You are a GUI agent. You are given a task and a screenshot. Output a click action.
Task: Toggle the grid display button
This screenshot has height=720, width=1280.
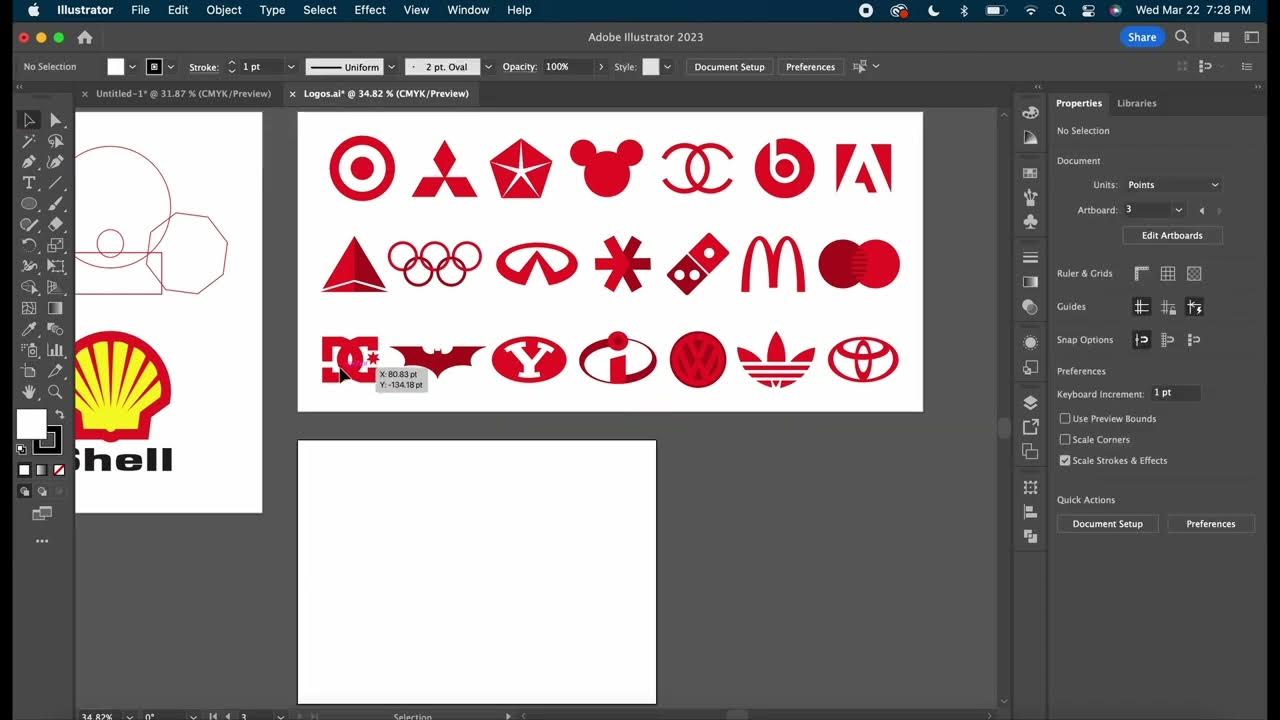tap(1168, 274)
